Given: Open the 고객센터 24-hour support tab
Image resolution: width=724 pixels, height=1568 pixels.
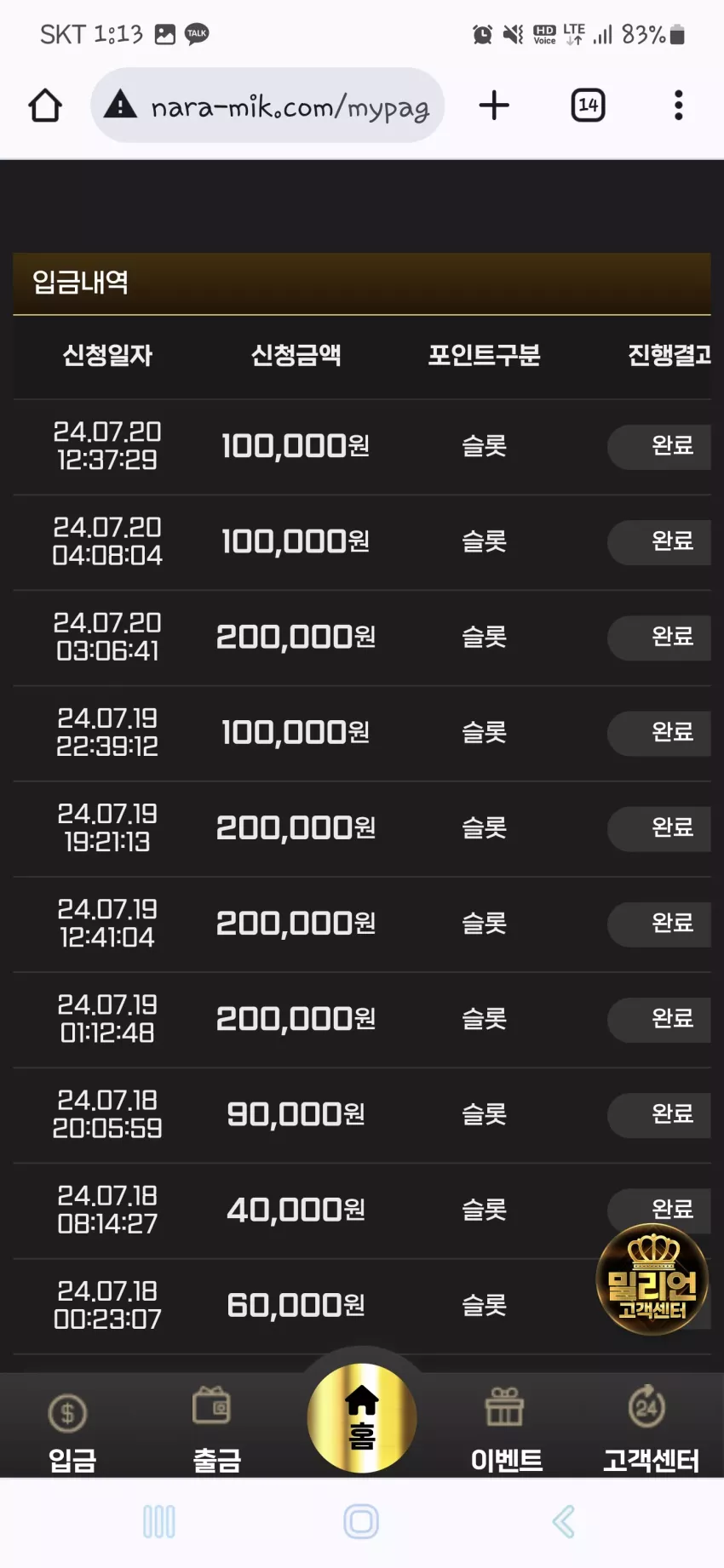Looking at the screenshot, I should tap(651, 1432).
